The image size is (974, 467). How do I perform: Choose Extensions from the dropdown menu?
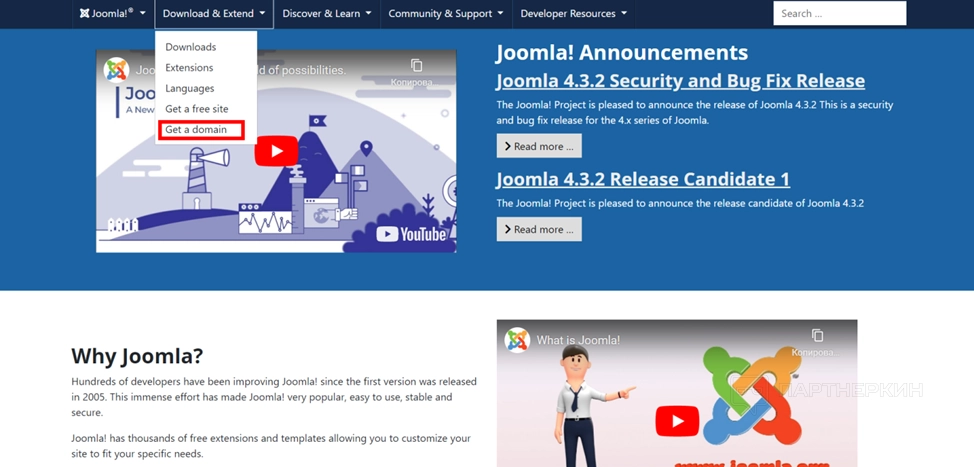pos(189,68)
